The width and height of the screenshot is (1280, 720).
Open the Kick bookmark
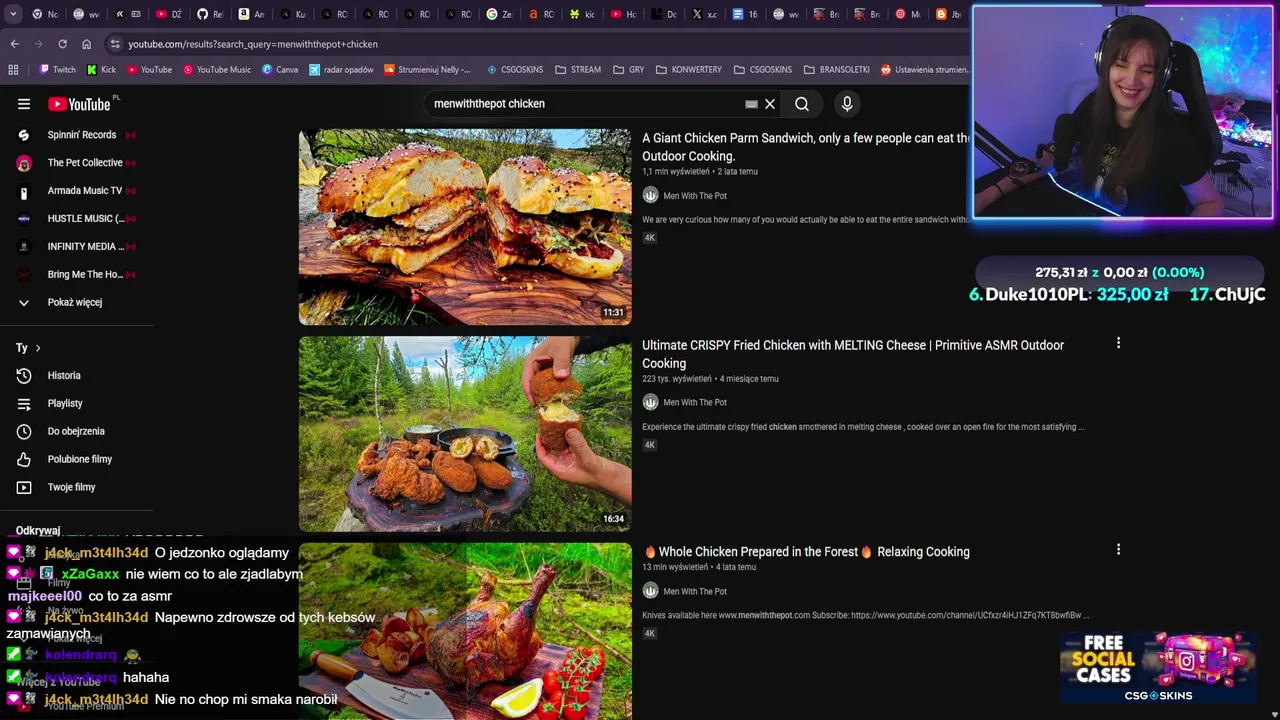(101, 70)
